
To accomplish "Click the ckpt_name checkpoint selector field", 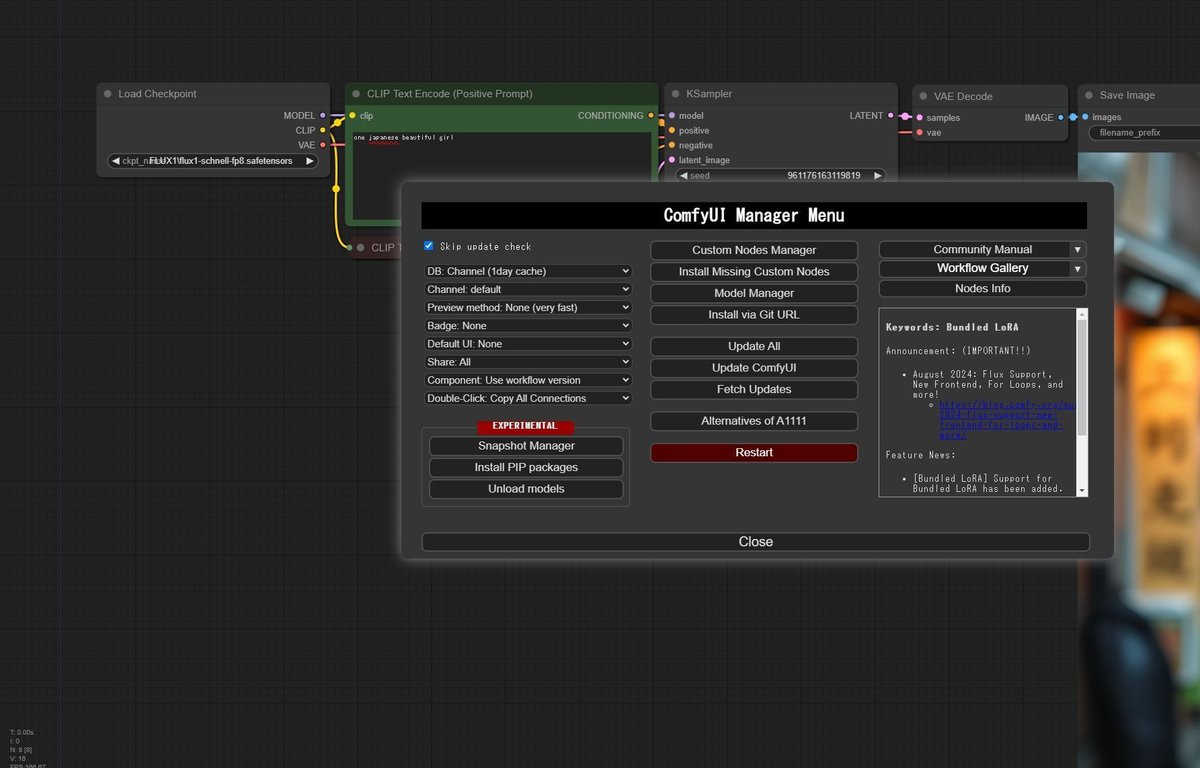I will click(213, 161).
